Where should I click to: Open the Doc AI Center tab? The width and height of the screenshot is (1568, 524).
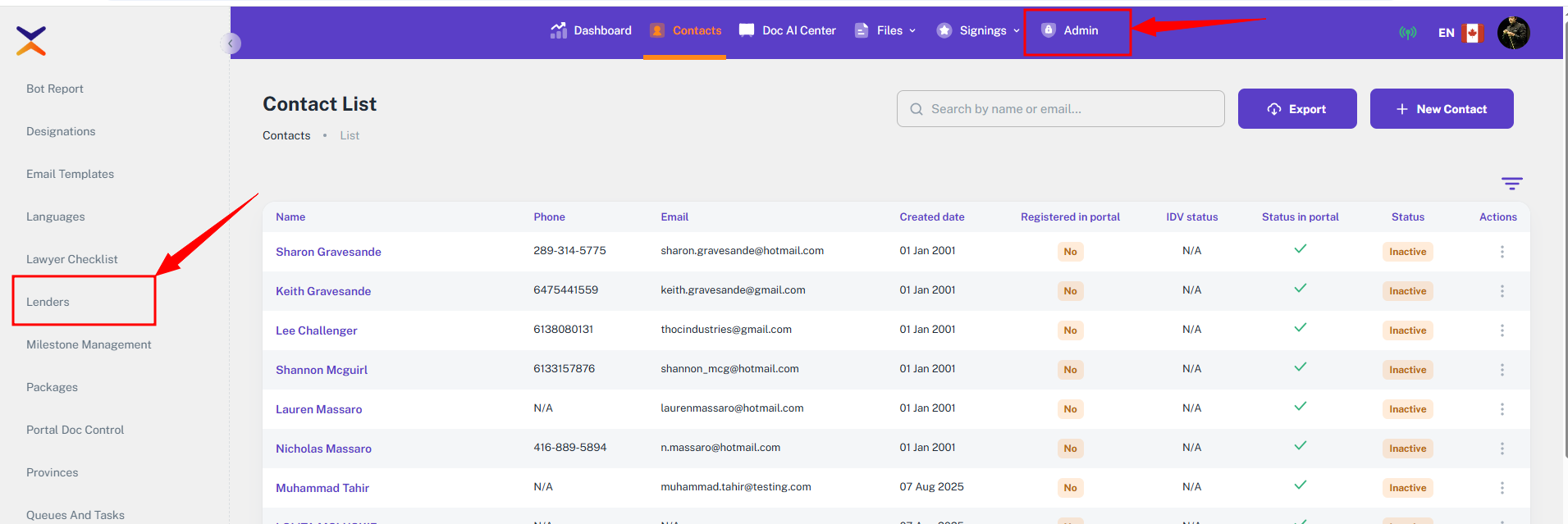click(788, 30)
